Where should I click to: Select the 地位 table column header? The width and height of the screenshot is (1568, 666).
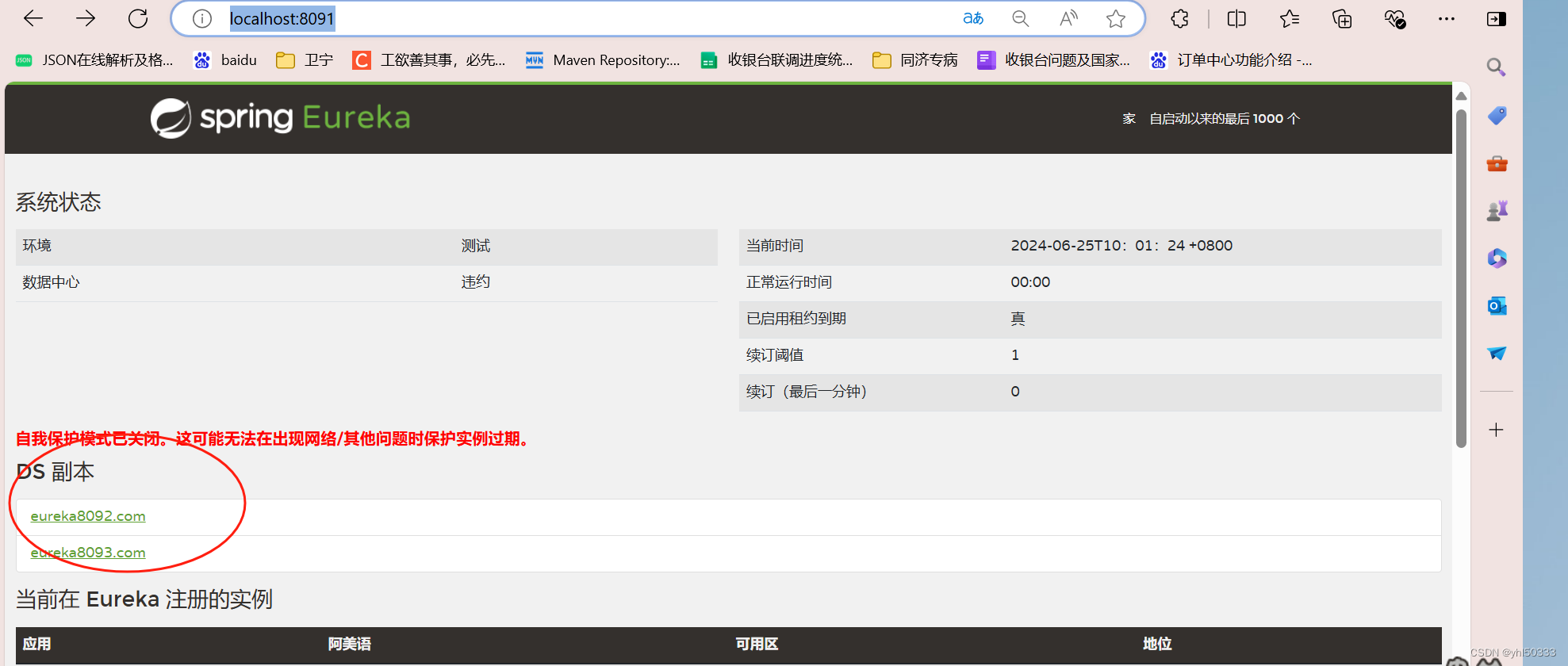pyautogui.click(x=1157, y=644)
